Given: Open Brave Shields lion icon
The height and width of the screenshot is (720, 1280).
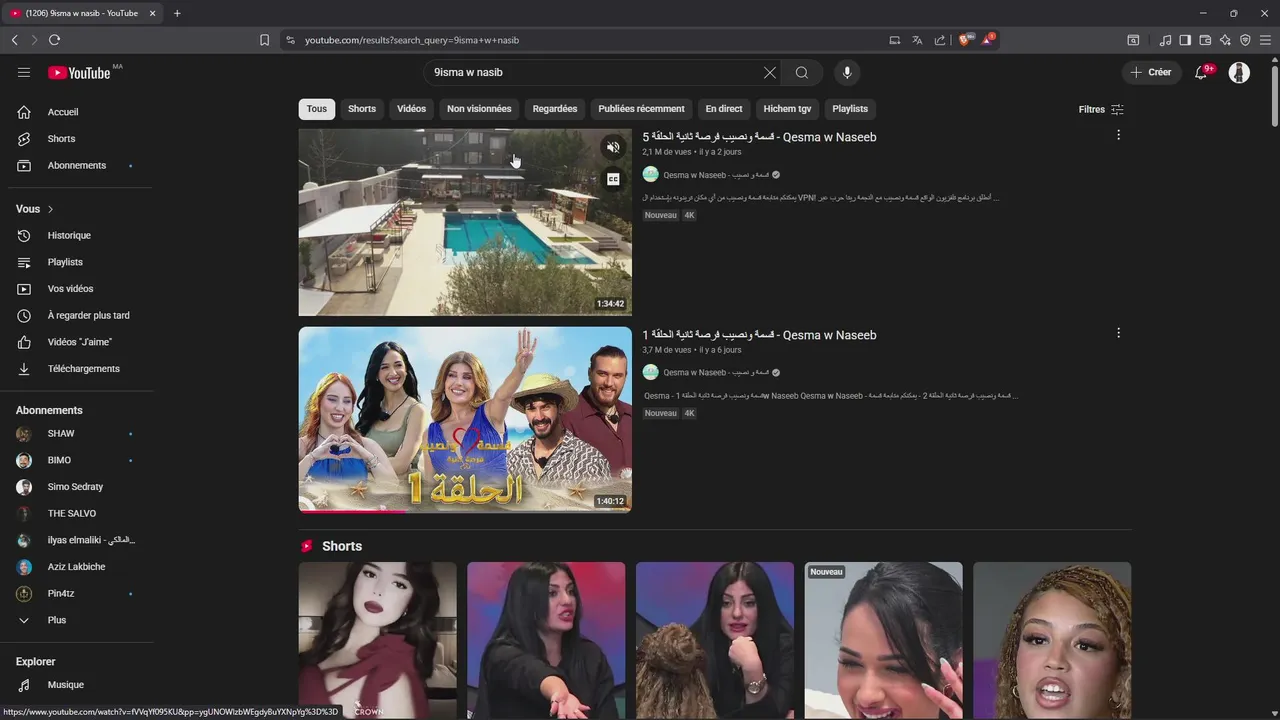Looking at the screenshot, I should [966, 40].
